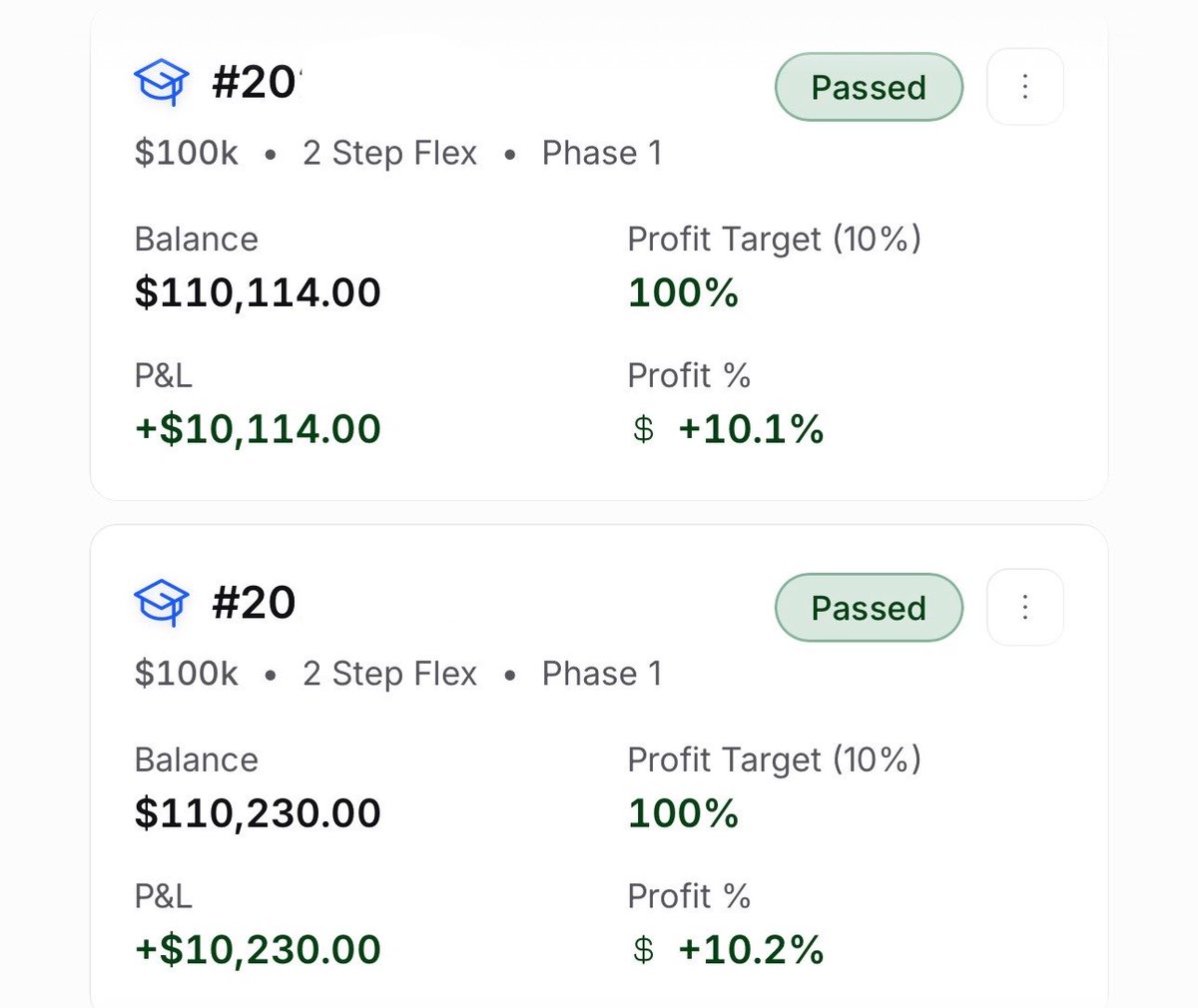Screen dimensions: 1198x1008
Task: Click the +10.2% profit percentage
Action: (751, 950)
